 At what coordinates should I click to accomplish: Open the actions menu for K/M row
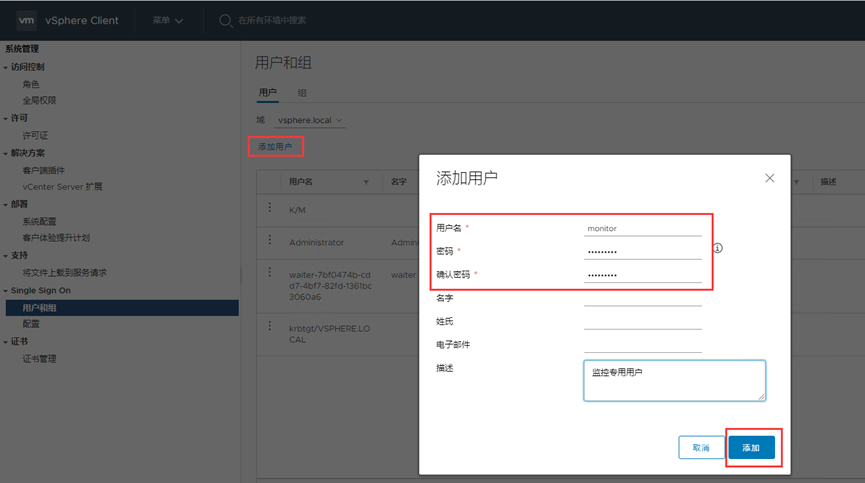coord(270,207)
